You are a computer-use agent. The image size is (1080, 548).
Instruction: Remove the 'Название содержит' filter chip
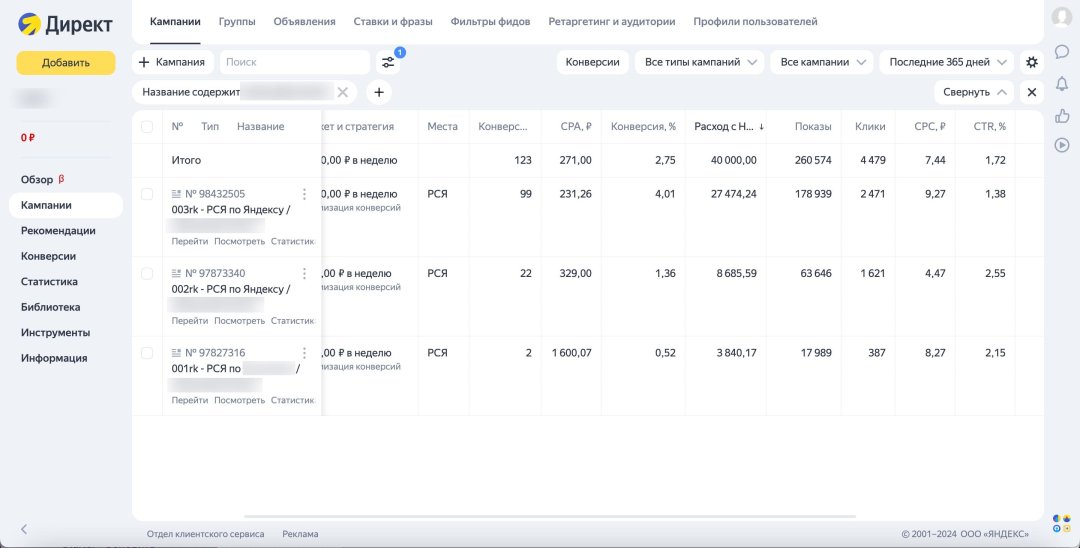click(x=343, y=92)
